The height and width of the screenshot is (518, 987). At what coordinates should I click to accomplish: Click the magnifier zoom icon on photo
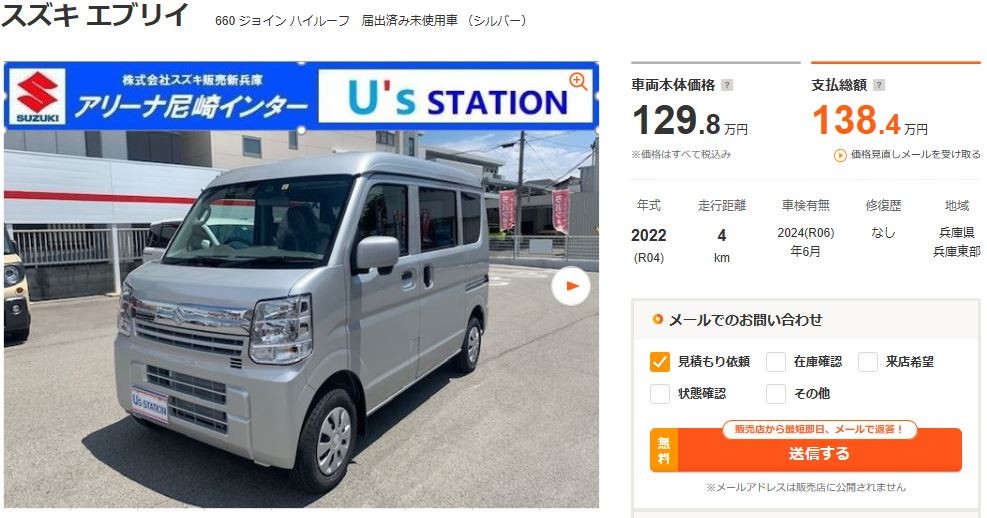(x=578, y=81)
